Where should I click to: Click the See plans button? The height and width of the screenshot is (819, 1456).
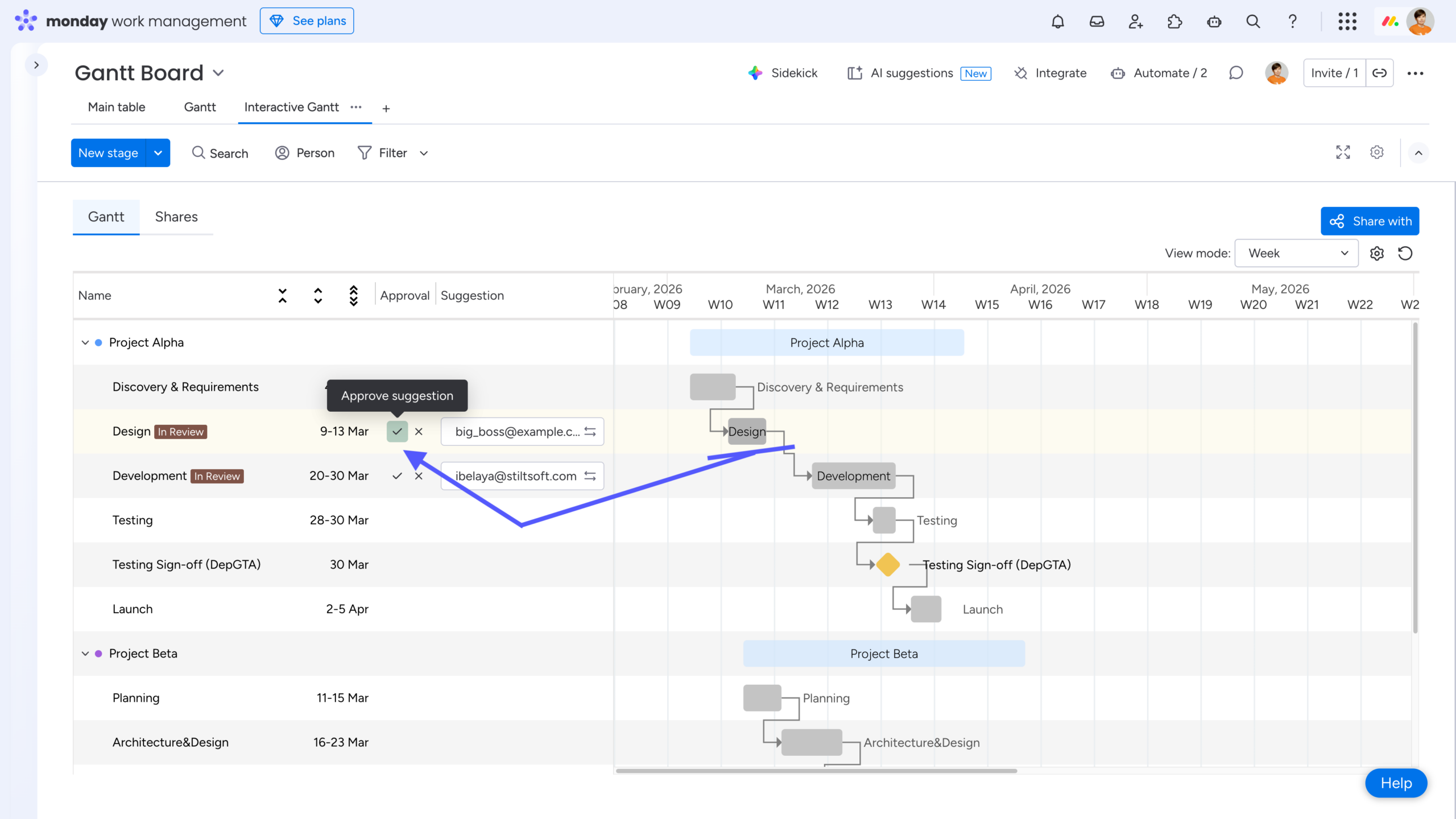tap(307, 20)
